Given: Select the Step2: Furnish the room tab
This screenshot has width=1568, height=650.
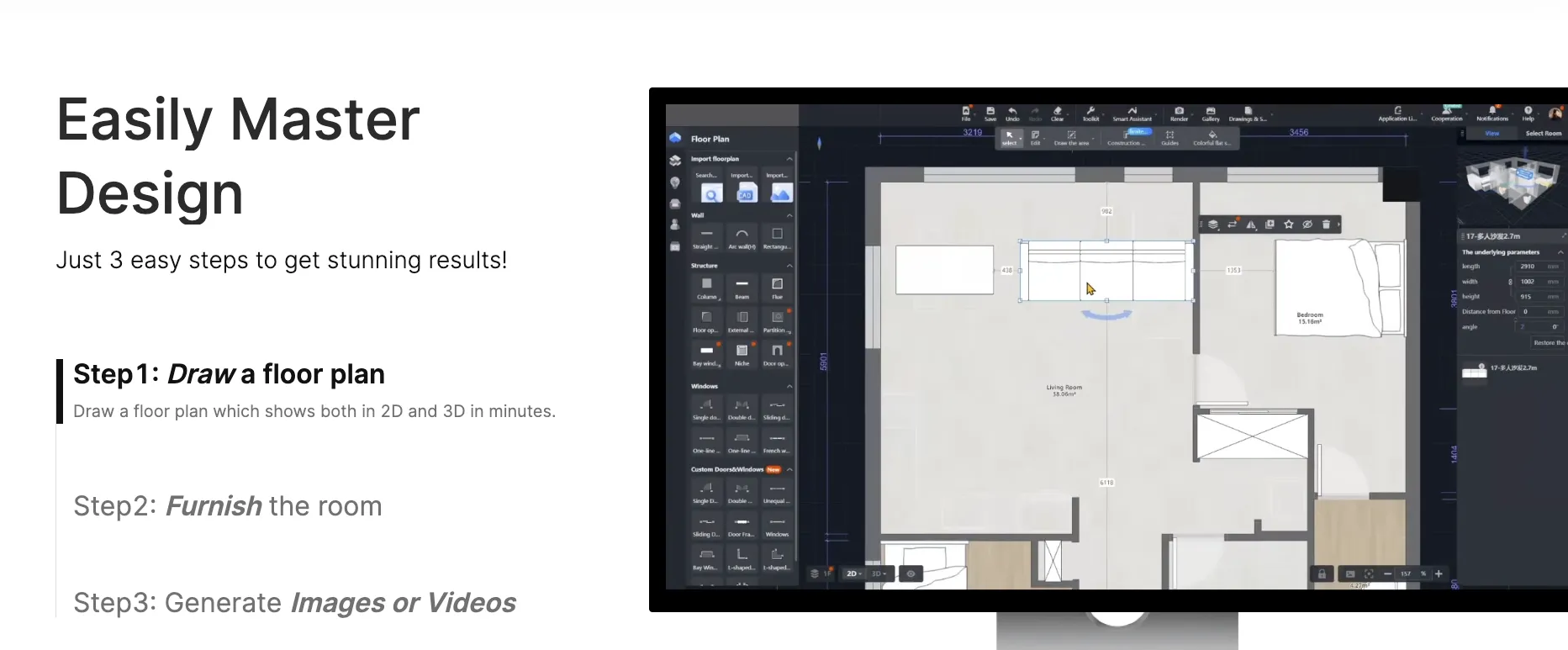Looking at the screenshot, I should point(227,506).
